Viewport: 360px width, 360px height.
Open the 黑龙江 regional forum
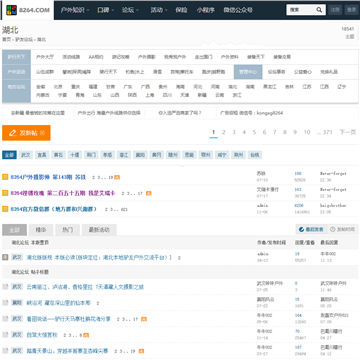click(270, 87)
